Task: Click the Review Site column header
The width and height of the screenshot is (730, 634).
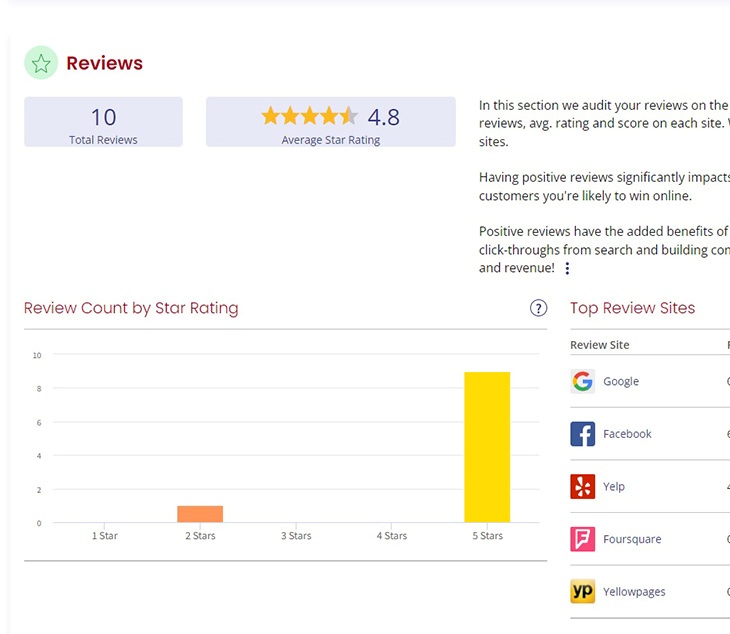Action: point(600,345)
